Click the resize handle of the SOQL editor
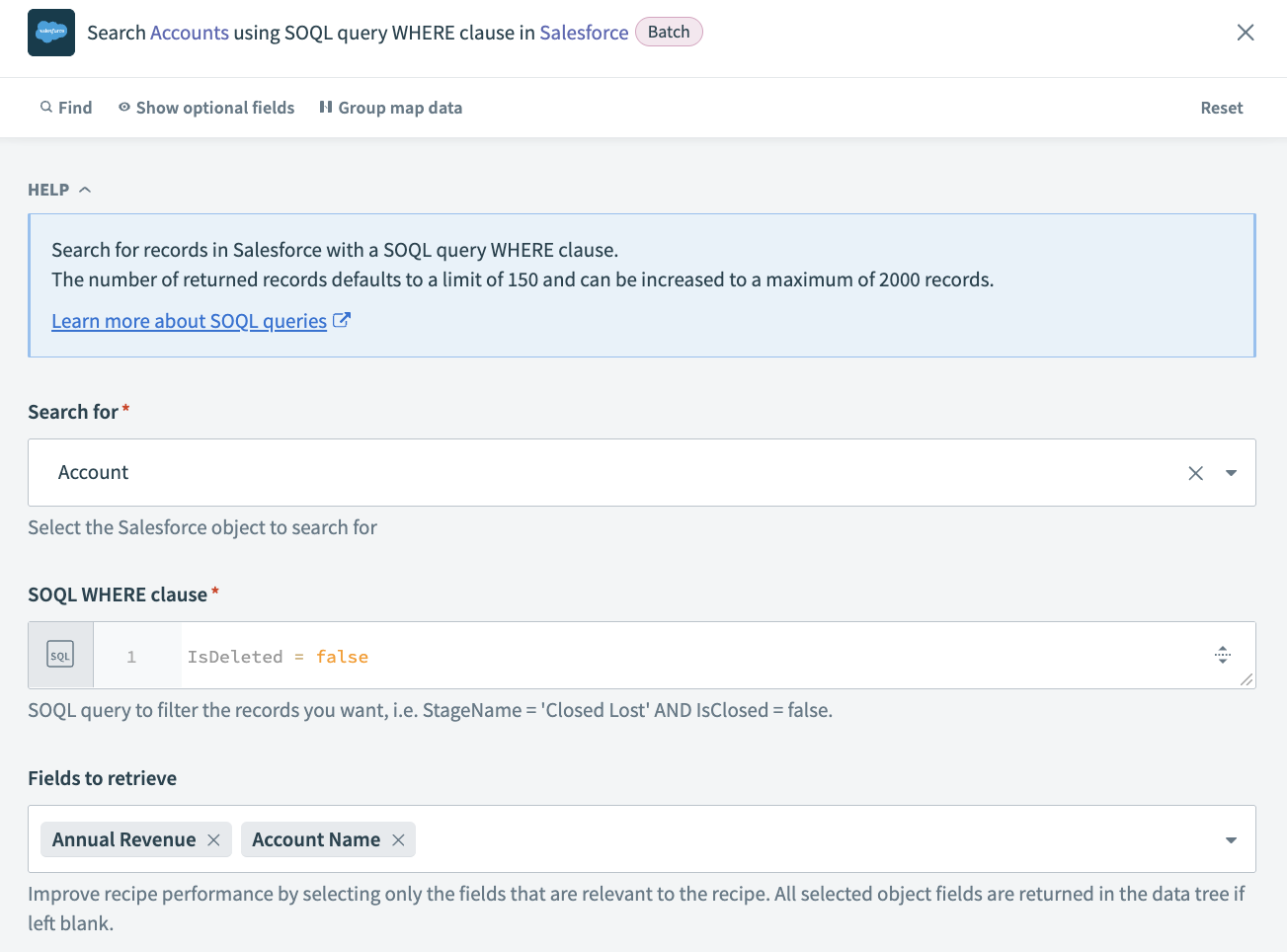The width and height of the screenshot is (1287, 952). click(1247, 679)
